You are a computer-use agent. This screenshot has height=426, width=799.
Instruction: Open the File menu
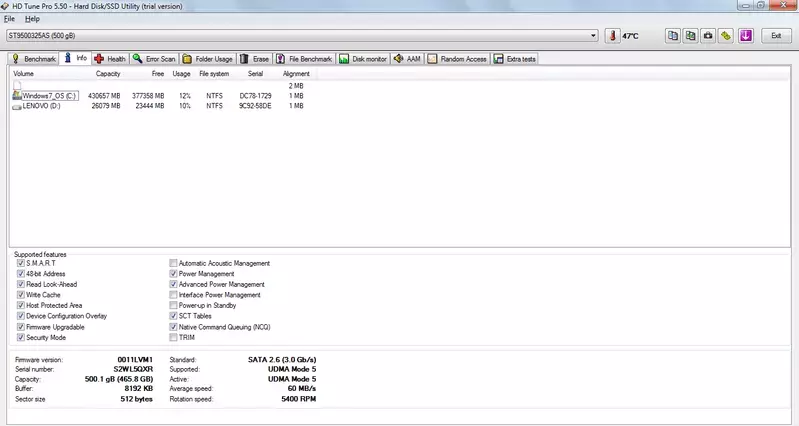click(9, 19)
